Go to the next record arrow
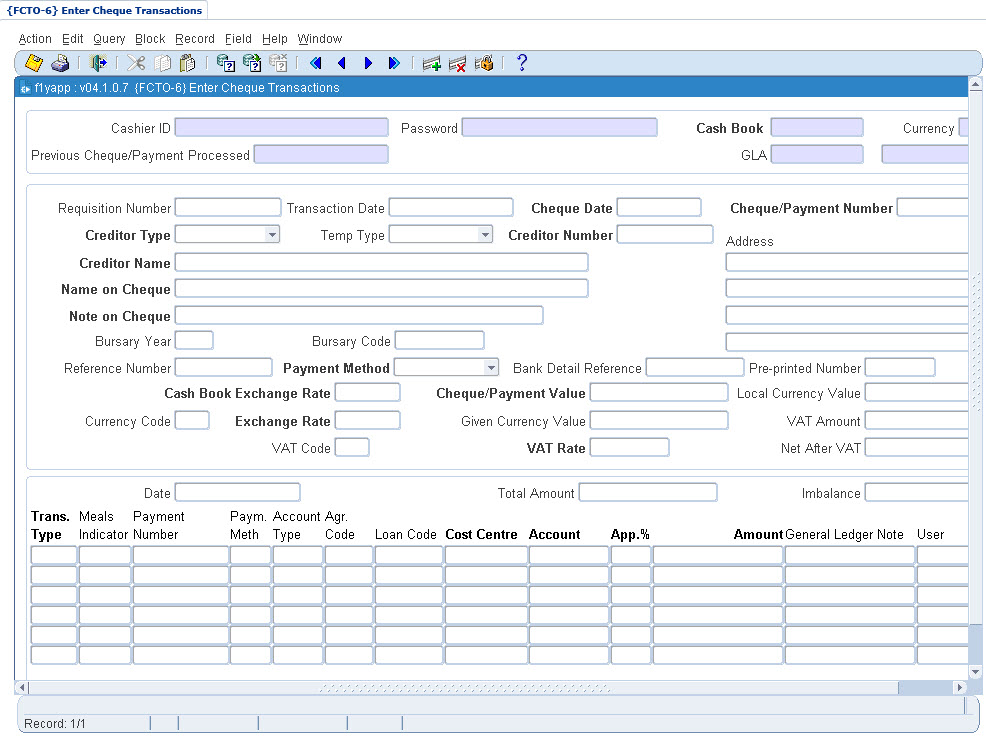Screen dimensions: 986x736 (x=368, y=63)
